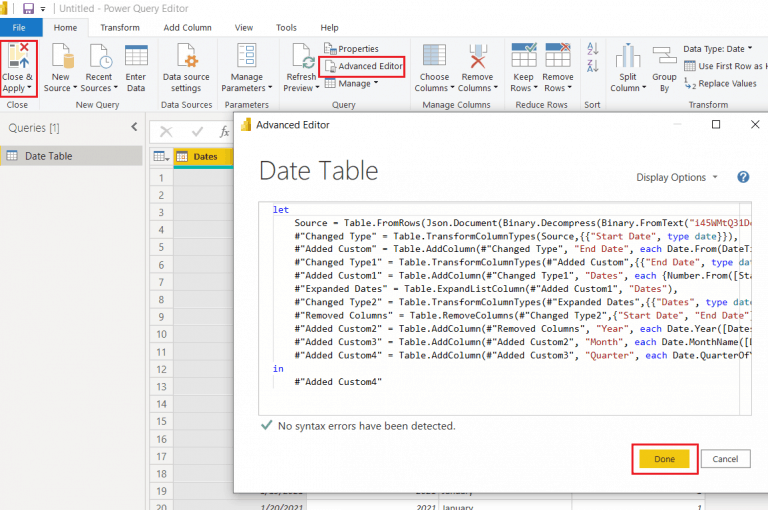Sort ascending A to Z
This screenshot has height=510, width=768.
(593, 49)
